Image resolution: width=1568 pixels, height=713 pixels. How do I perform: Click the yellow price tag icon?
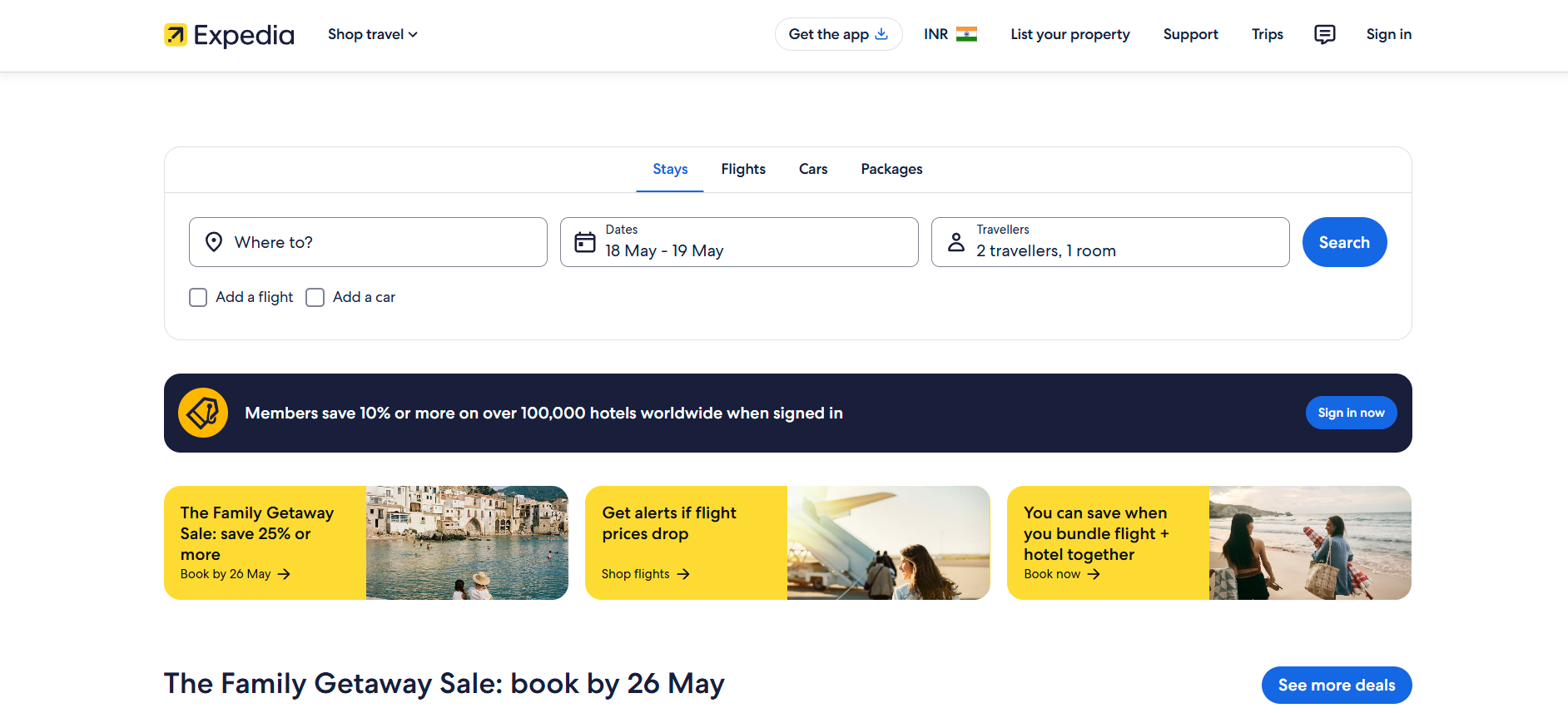click(203, 413)
